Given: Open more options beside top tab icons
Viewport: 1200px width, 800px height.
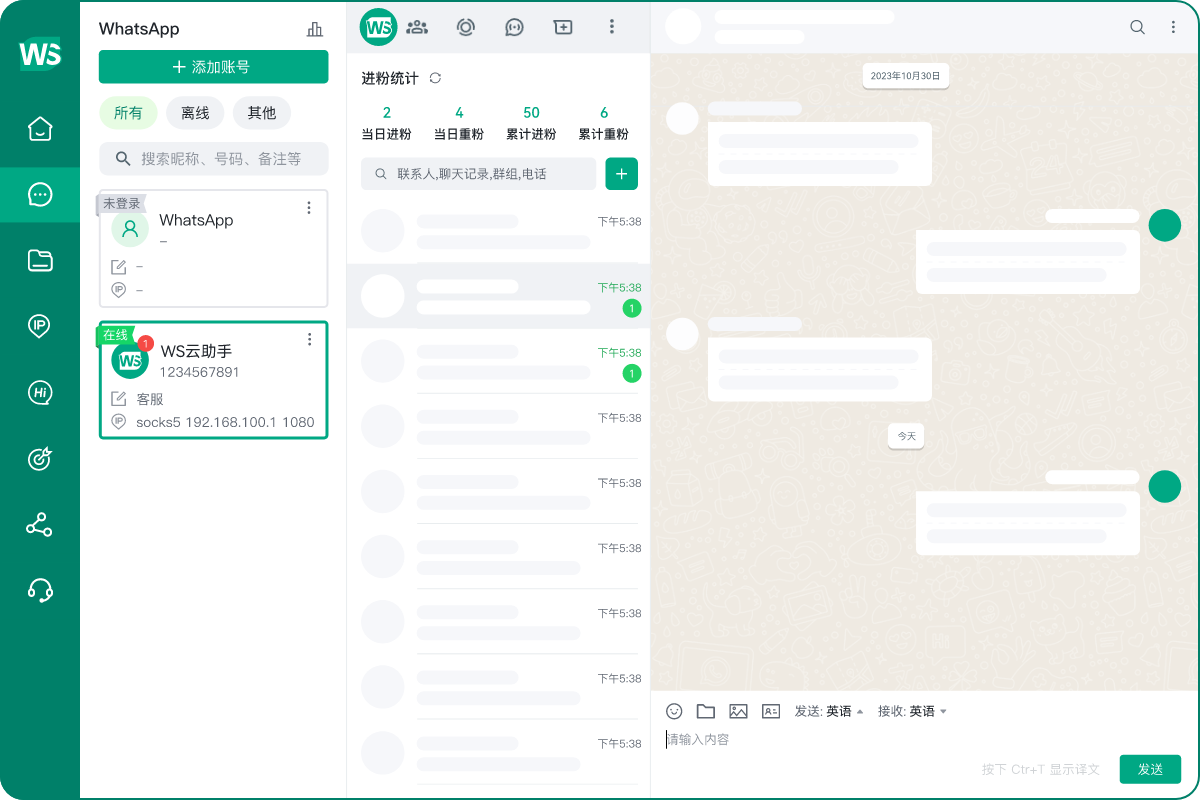Looking at the screenshot, I should pyautogui.click(x=612, y=27).
